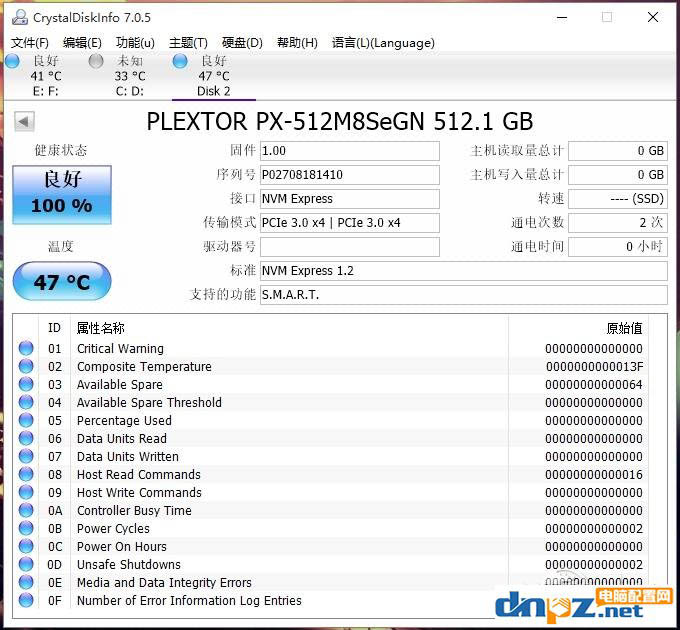Click the 属性名称 column header

coord(101,328)
